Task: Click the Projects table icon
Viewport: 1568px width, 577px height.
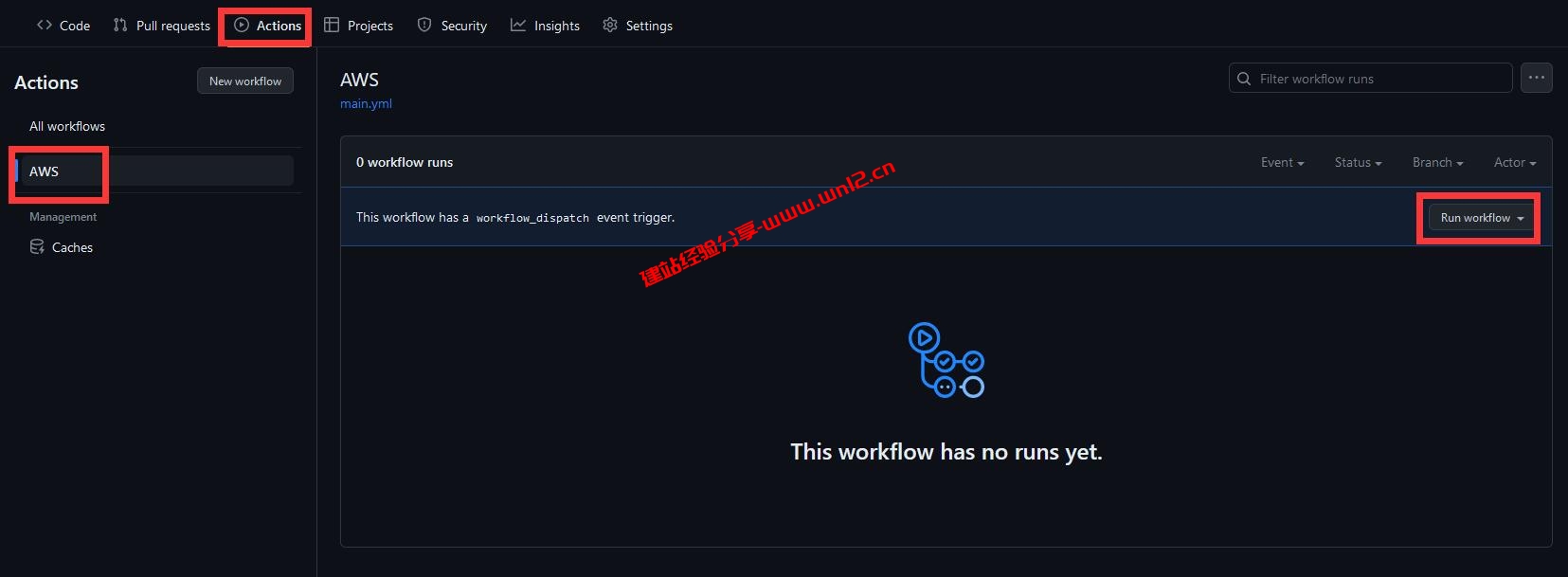Action: click(332, 26)
